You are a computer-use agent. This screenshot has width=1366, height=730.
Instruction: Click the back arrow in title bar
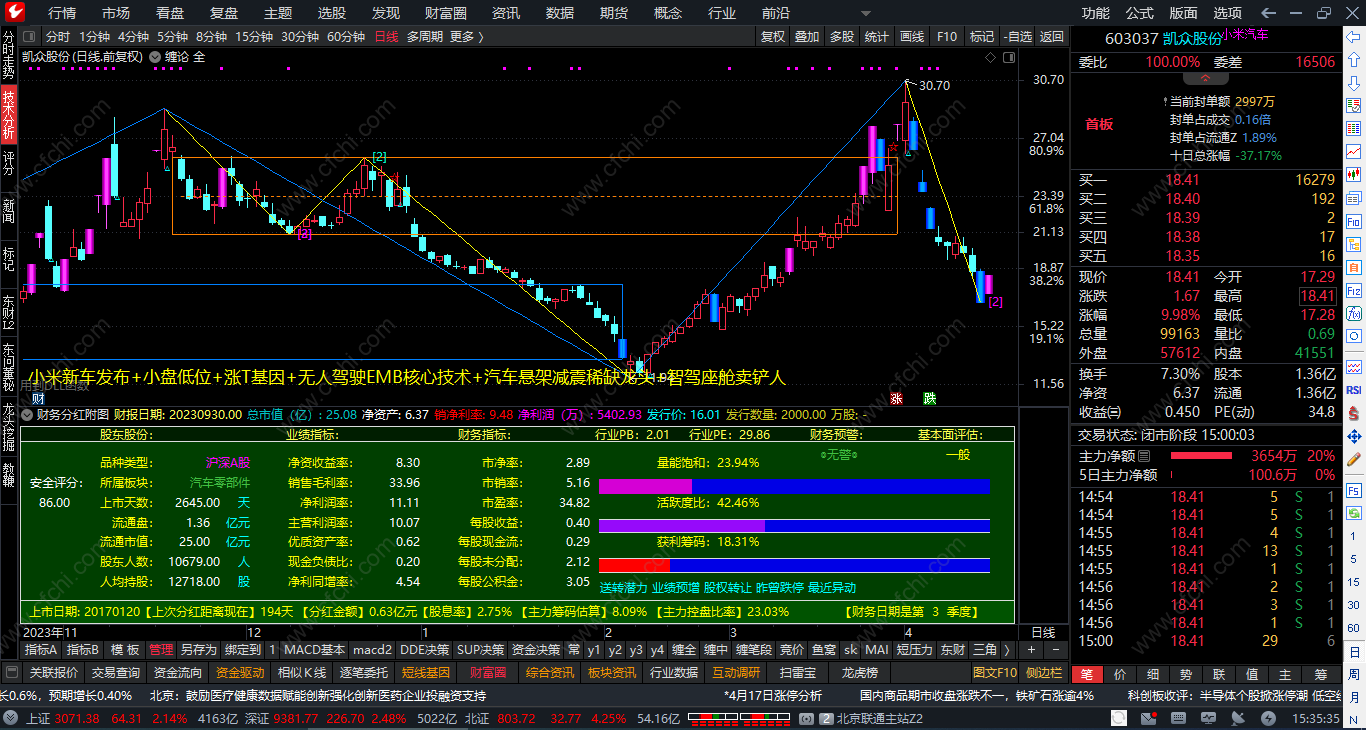coord(1268,13)
